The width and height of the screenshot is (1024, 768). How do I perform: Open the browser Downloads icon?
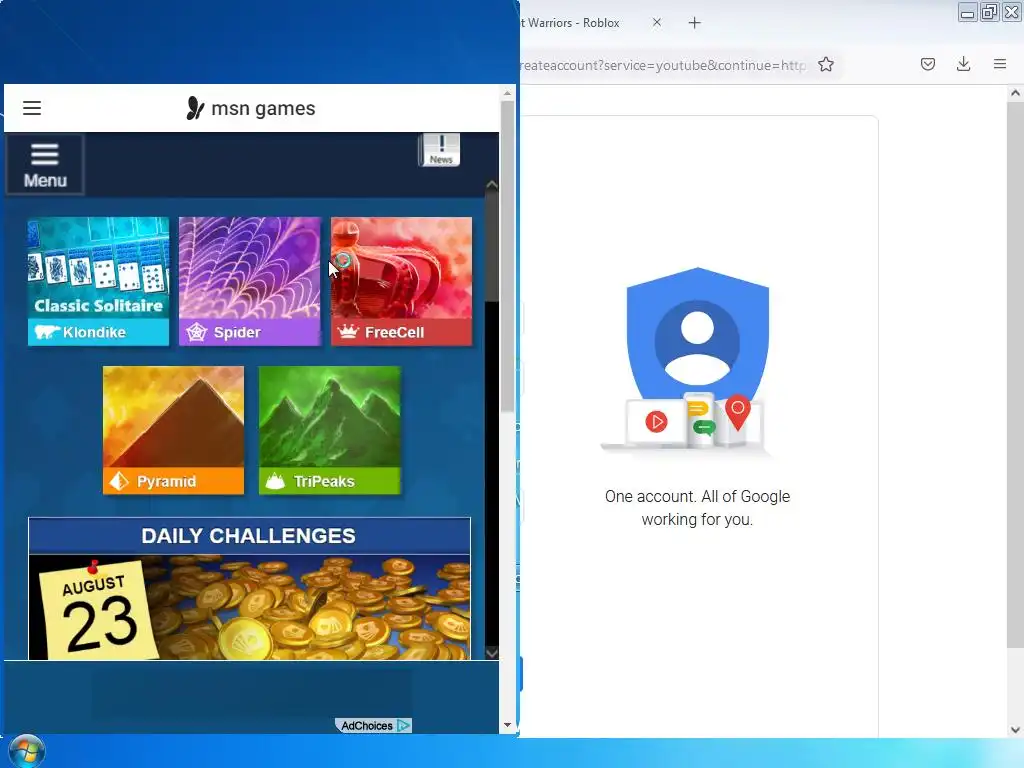[x=963, y=64]
